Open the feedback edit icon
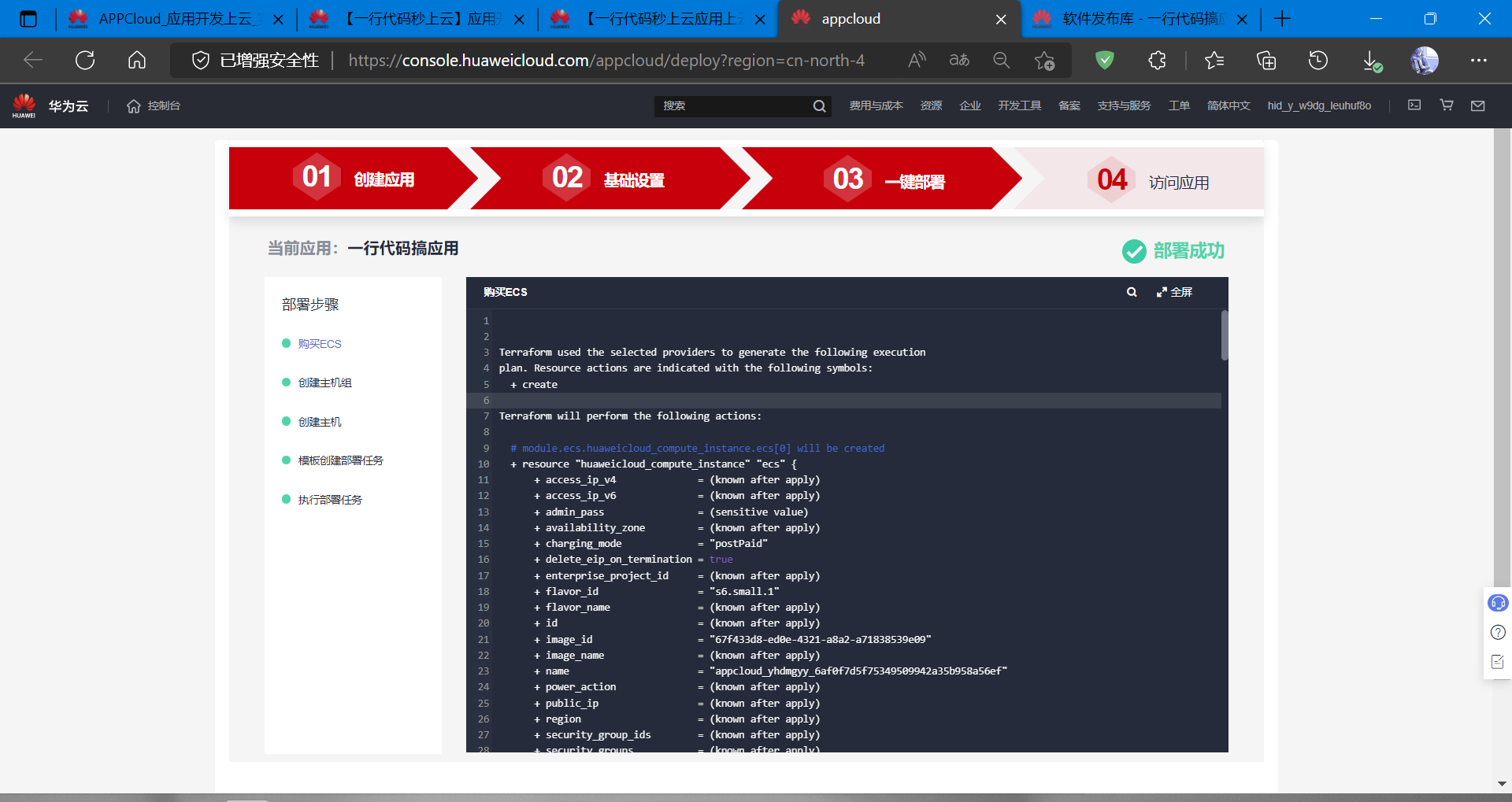The width and height of the screenshot is (1512, 802). pyautogui.click(x=1498, y=662)
